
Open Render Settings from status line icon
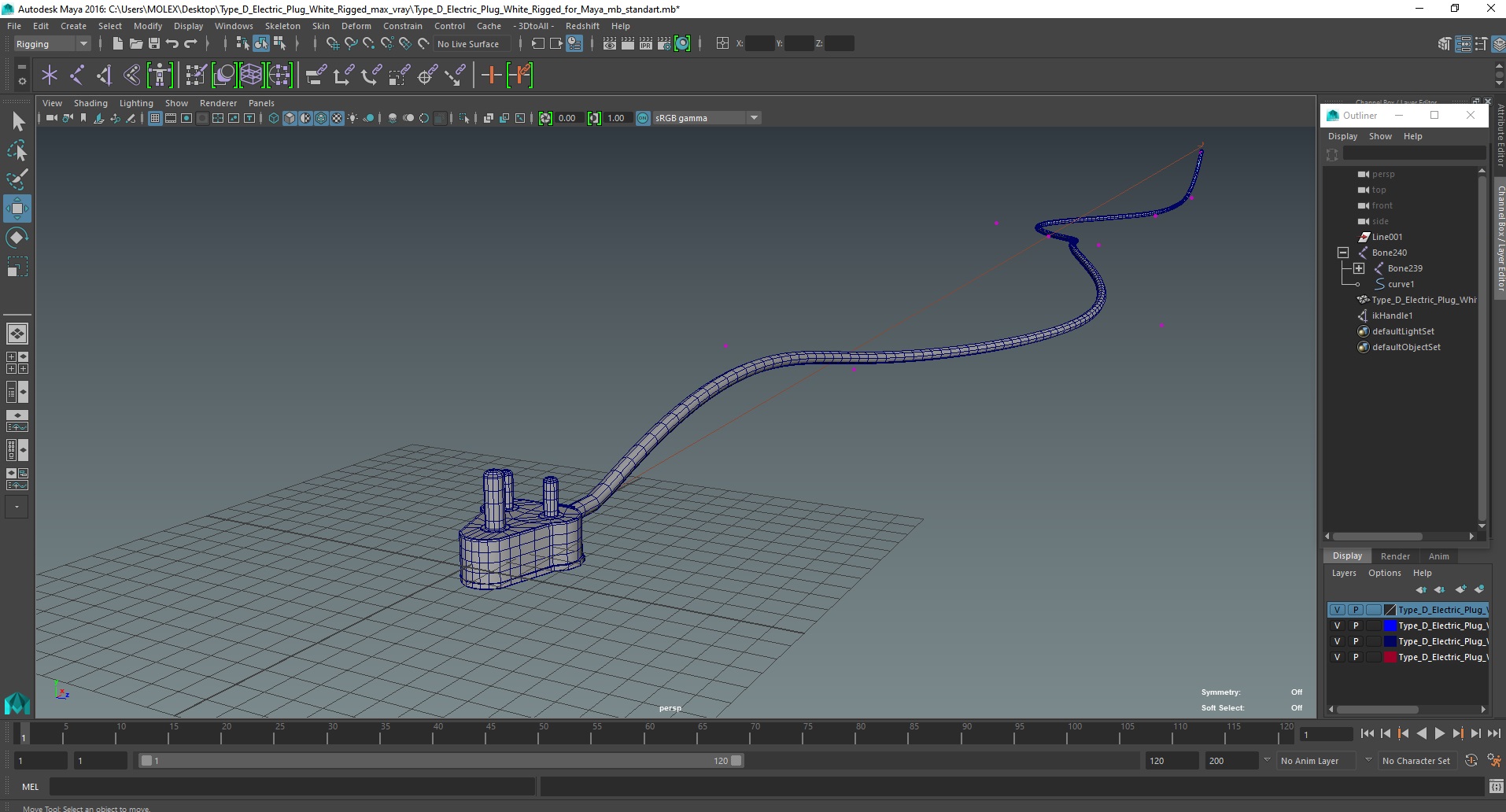tap(664, 44)
